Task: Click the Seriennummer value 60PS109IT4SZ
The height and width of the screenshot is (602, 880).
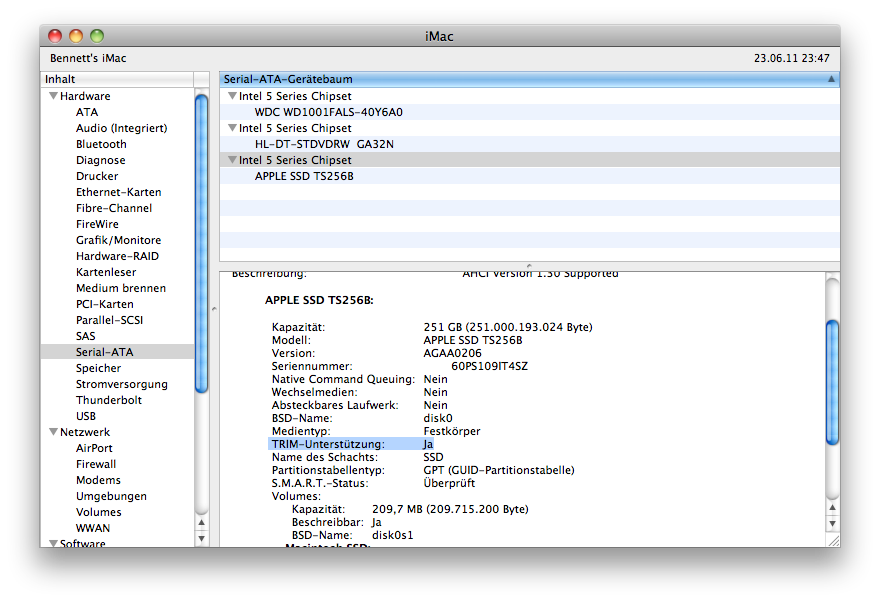Action: tap(489, 366)
